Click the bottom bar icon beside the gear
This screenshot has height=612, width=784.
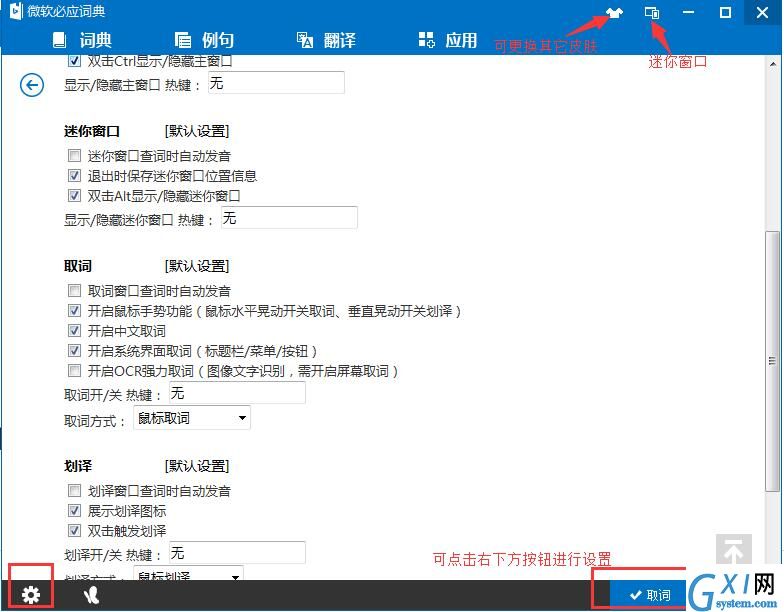point(91,595)
